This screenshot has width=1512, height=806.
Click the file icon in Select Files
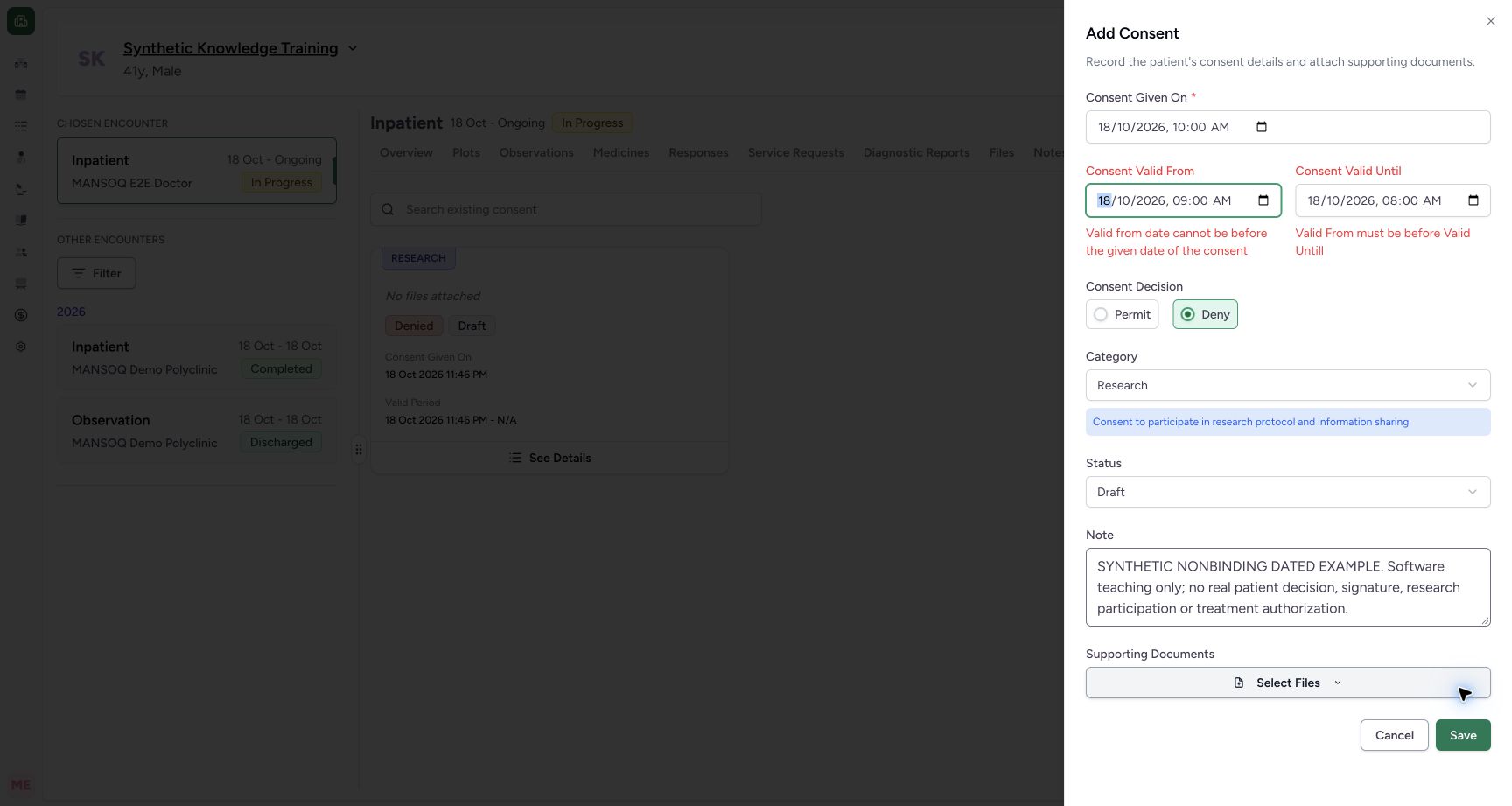[1239, 683]
